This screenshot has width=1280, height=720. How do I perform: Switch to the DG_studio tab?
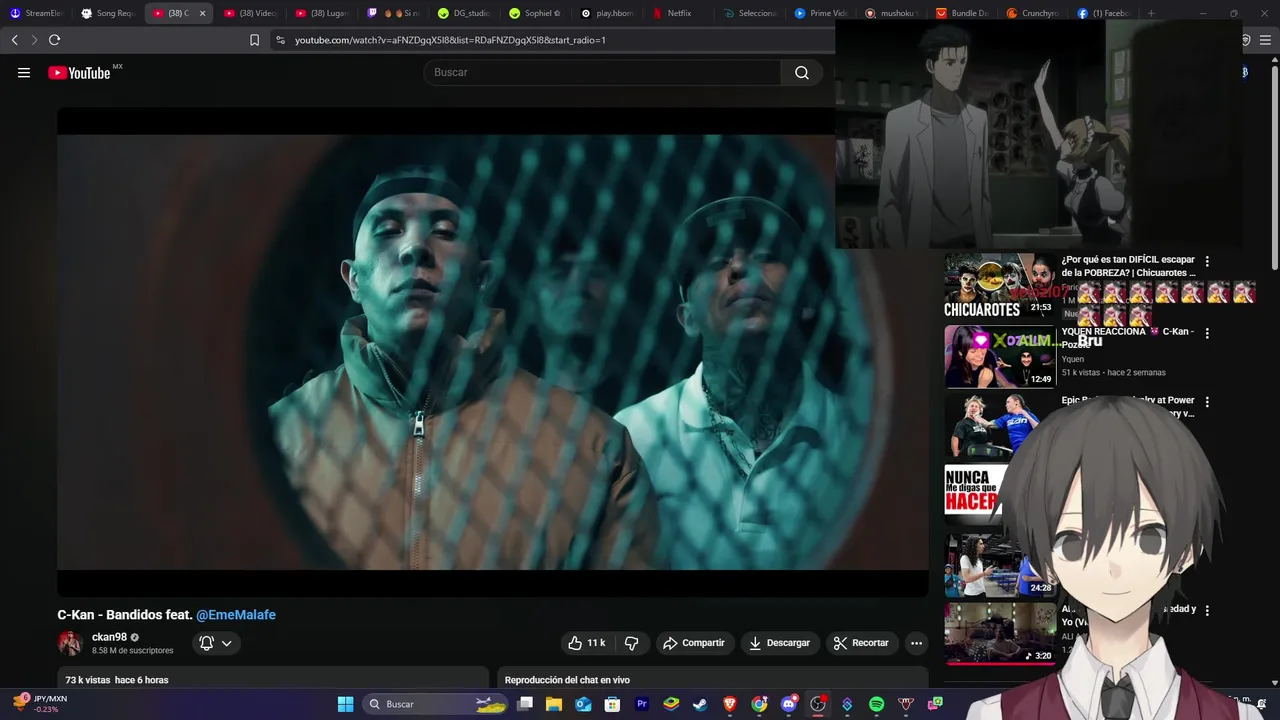tap(464, 13)
